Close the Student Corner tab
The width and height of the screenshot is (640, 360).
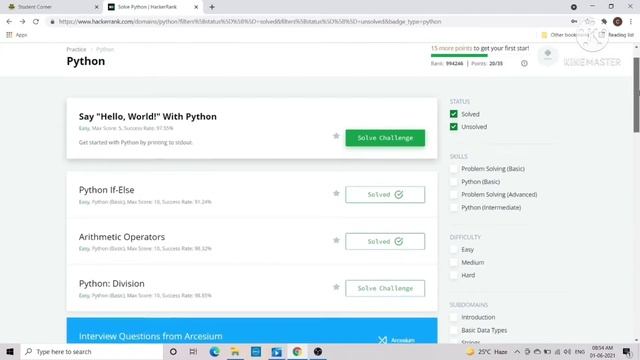point(97,7)
